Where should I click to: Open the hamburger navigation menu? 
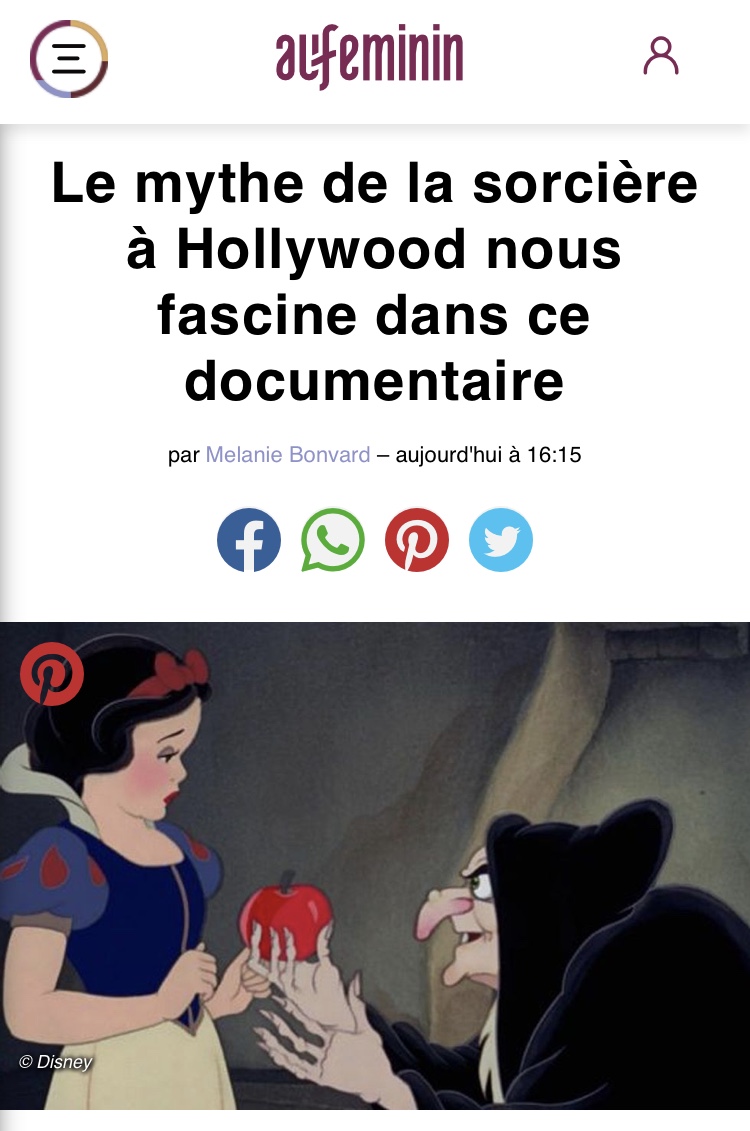[x=69, y=58]
